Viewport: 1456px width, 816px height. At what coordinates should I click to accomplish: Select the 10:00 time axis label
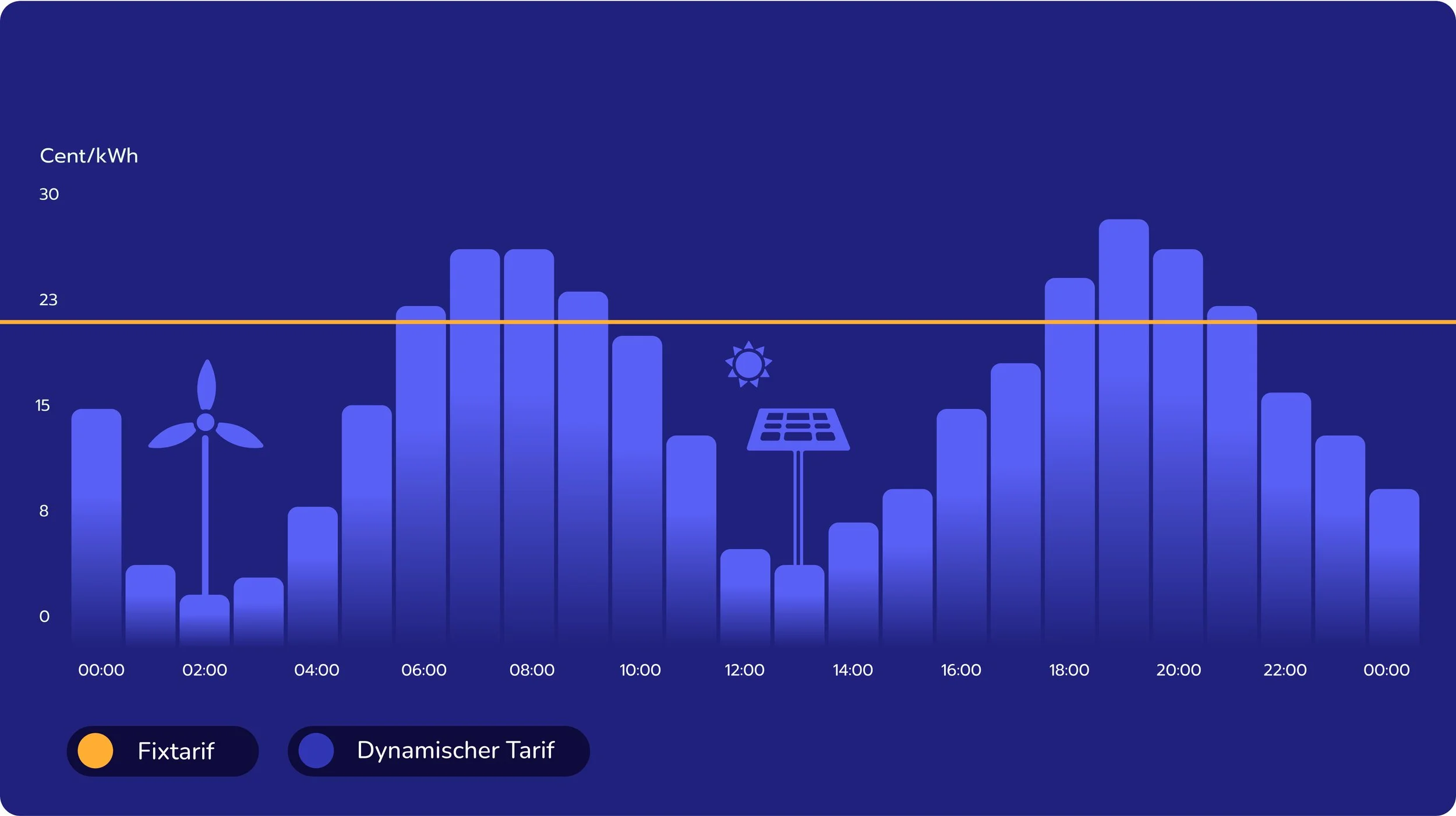(639, 670)
